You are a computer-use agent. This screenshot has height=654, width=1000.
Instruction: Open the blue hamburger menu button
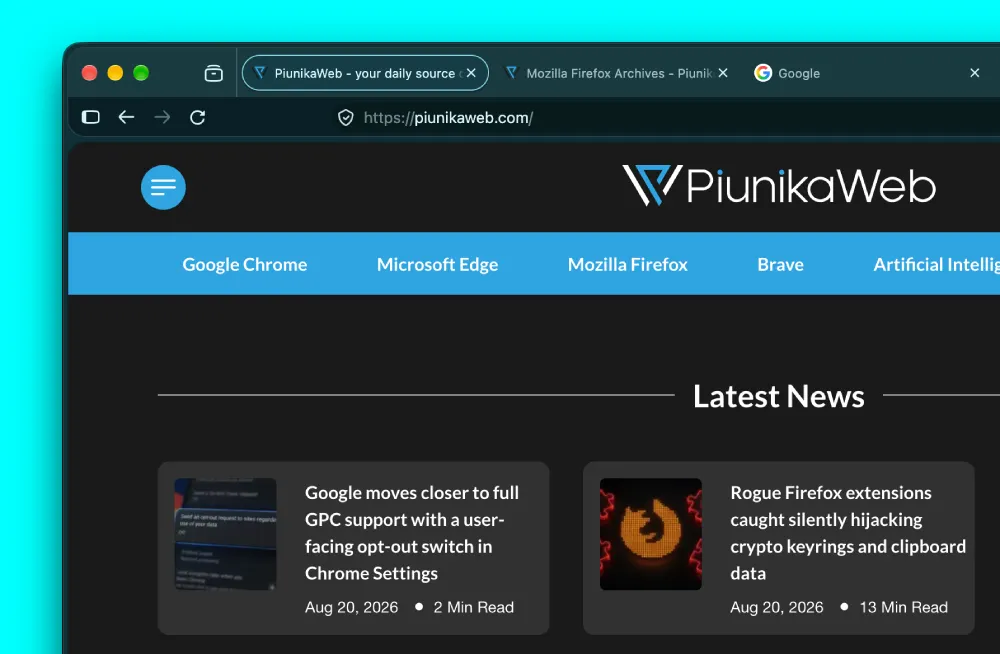tap(163, 187)
